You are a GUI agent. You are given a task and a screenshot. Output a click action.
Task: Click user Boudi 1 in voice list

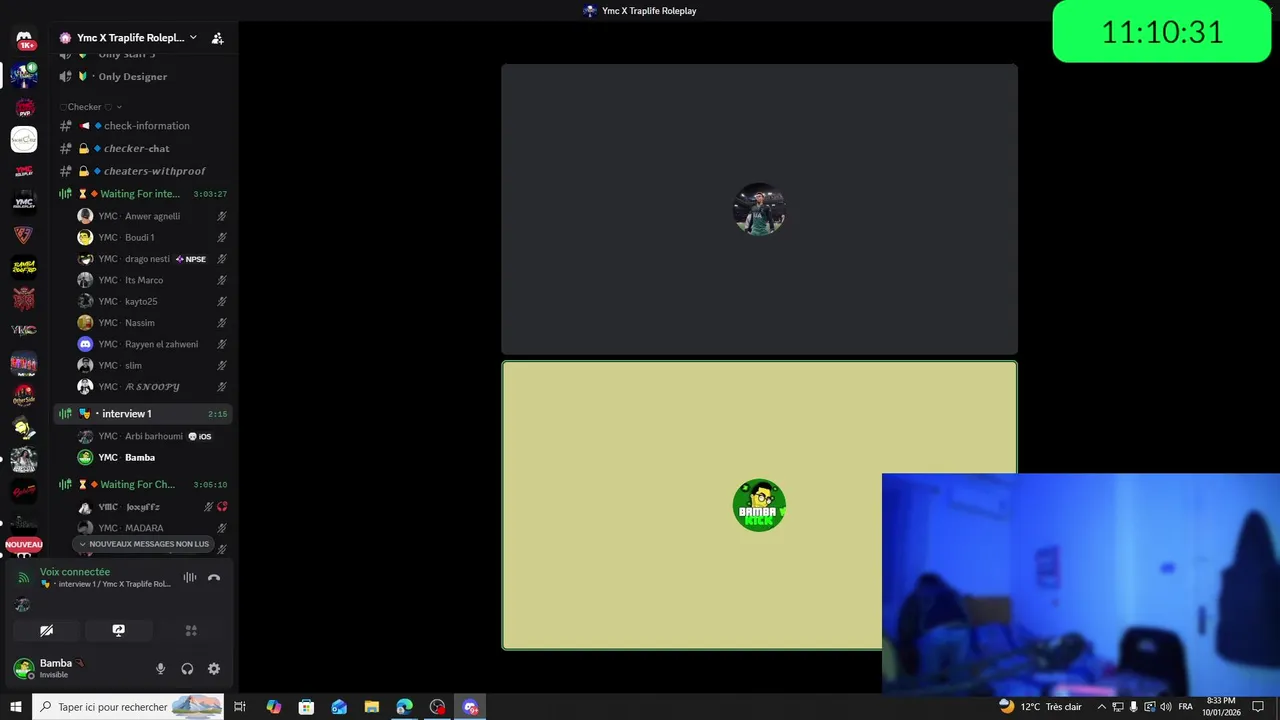click(x=152, y=238)
